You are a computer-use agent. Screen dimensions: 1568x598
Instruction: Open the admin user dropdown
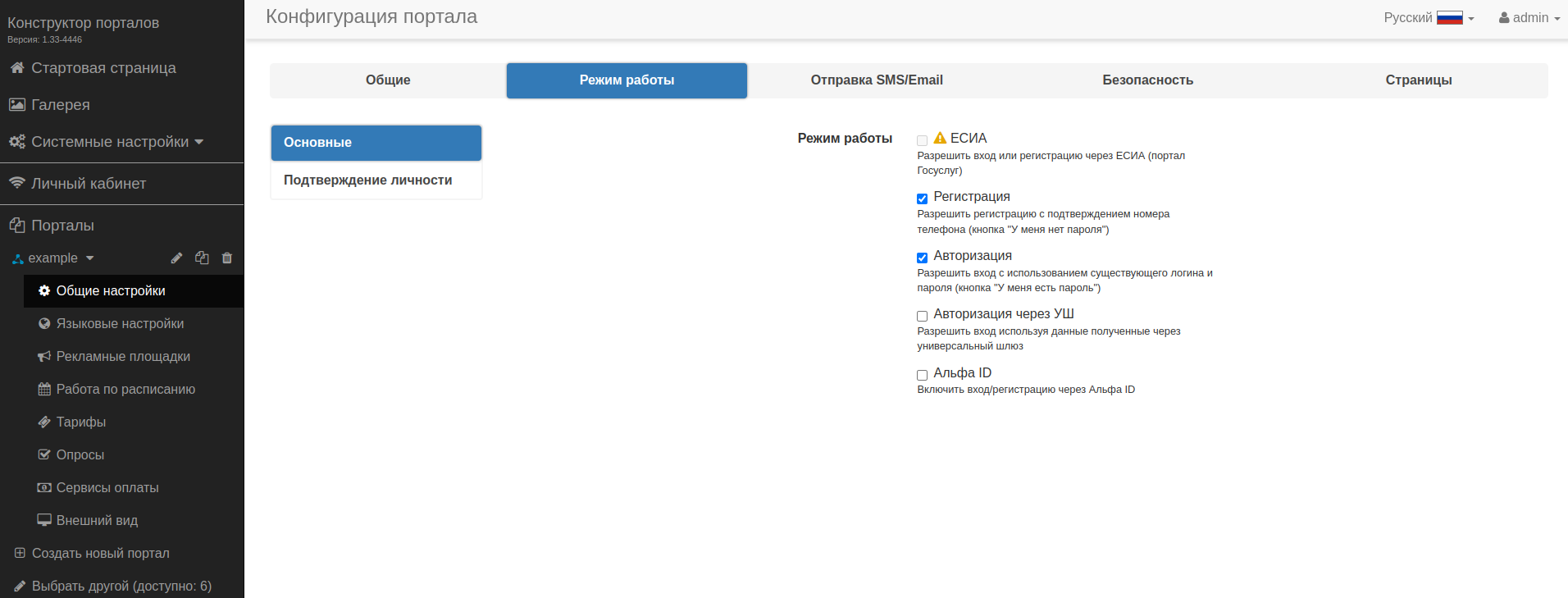pyautogui.click(x=1529, y=18)
